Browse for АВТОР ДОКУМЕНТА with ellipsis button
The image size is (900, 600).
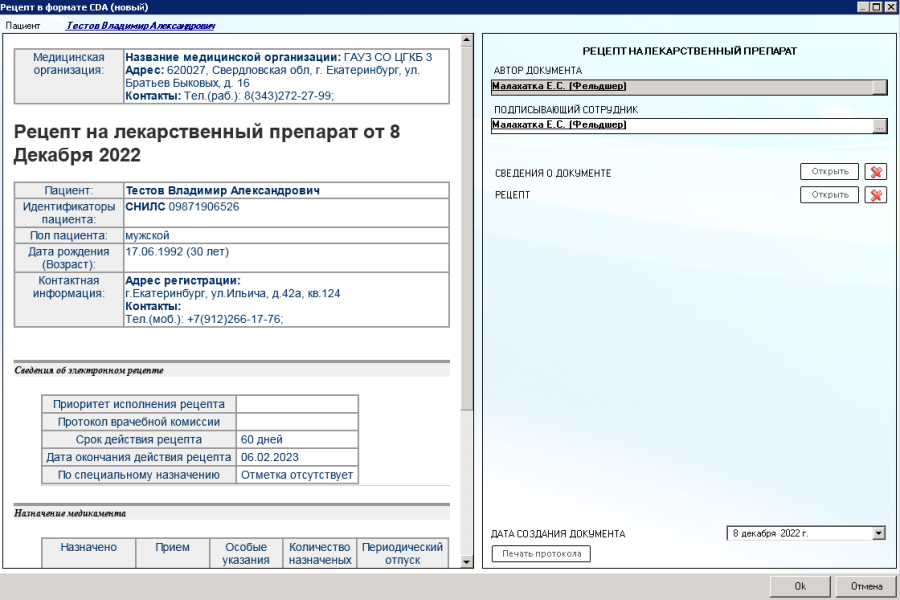879,87
